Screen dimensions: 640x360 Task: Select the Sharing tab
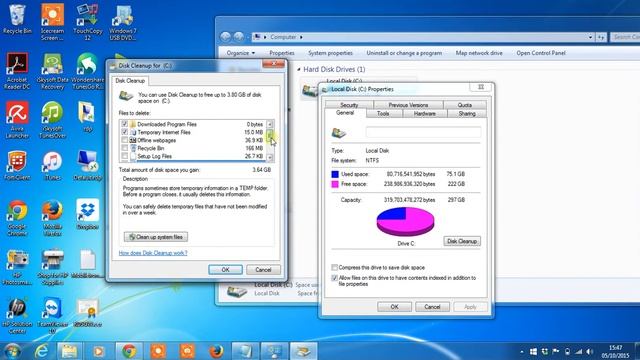click(x=467, y=113)
